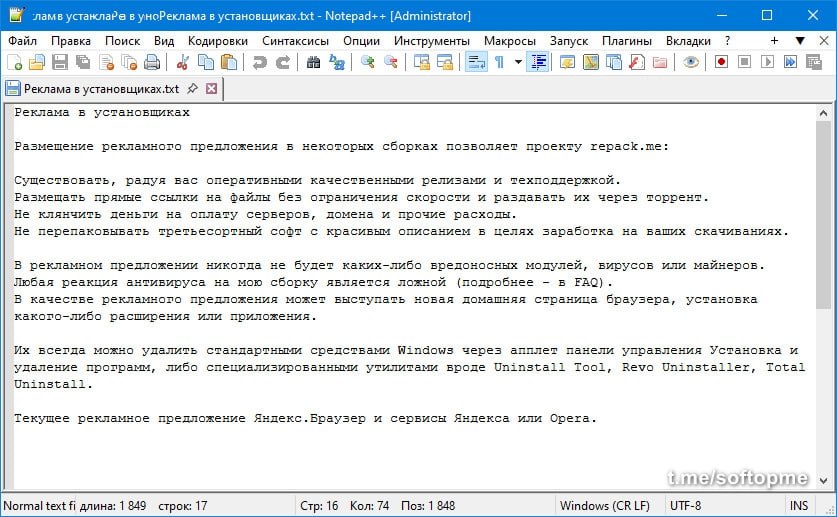Image resolution: width=837 pixels, height=517 pixels.
Task: Open the Function List panel icon
Action: click(637, 62)
